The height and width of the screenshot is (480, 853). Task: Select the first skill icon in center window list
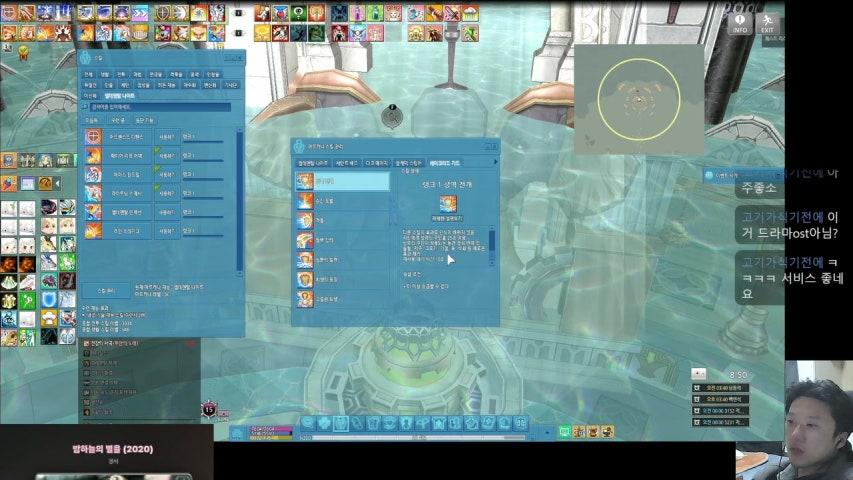[x=304, y=182]
